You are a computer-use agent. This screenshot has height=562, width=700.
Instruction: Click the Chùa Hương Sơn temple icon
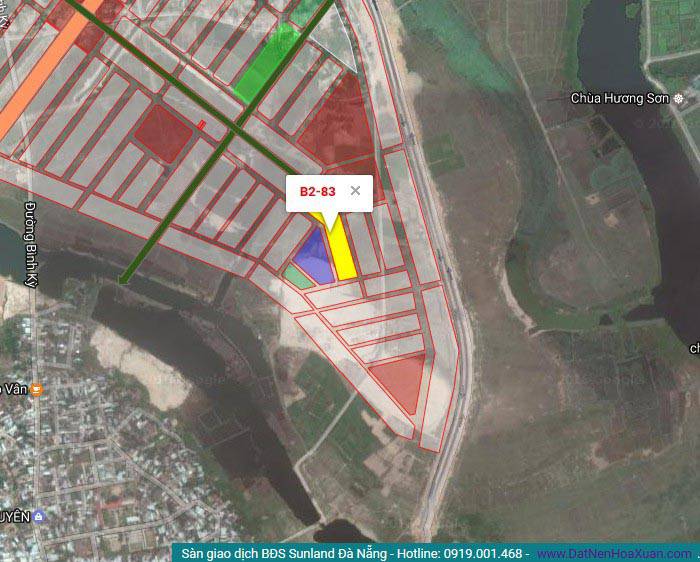point(679,98)
